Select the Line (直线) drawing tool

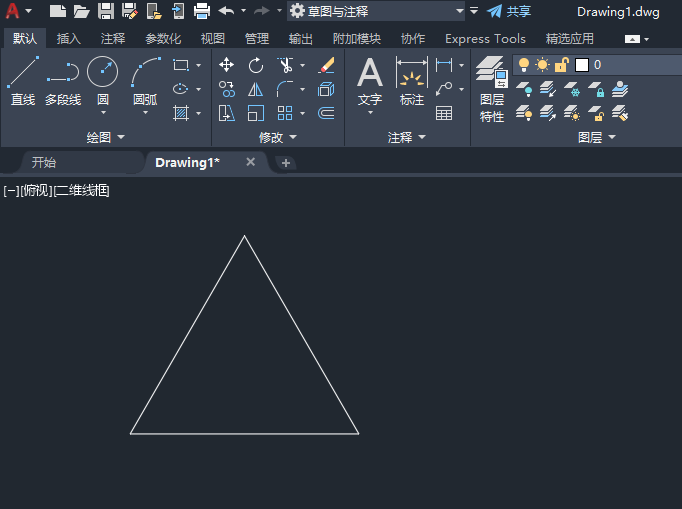22,80
